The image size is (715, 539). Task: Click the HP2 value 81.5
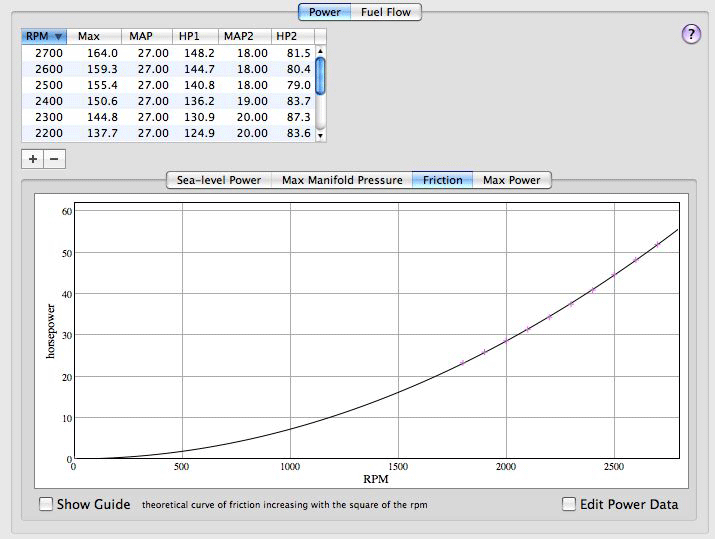(299, 53)
